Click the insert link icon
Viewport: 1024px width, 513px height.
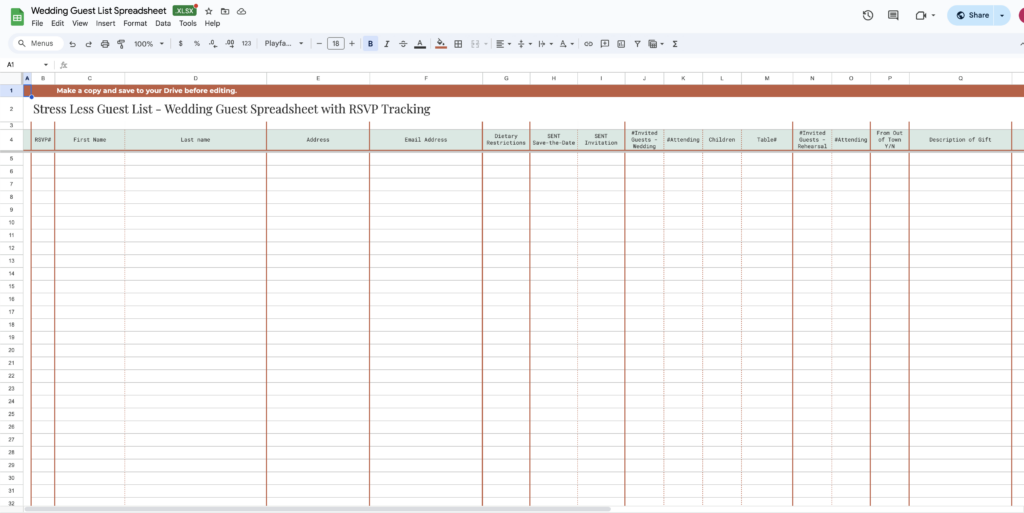point(589,44)
